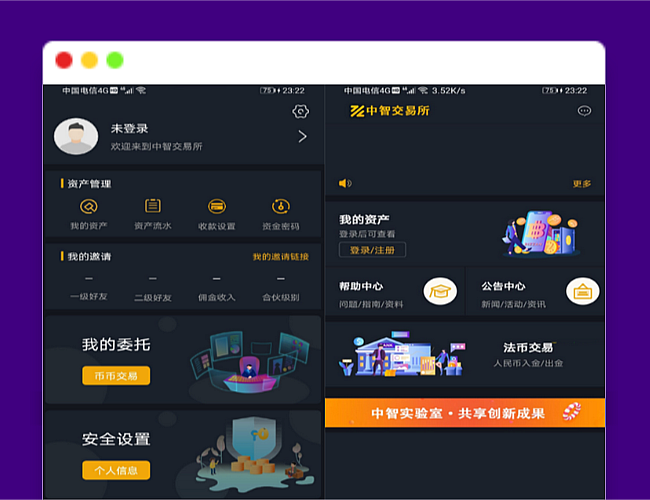650x500 pixels.
Task: Click the 登录/注册 login button
Action: tap(372, 250)
